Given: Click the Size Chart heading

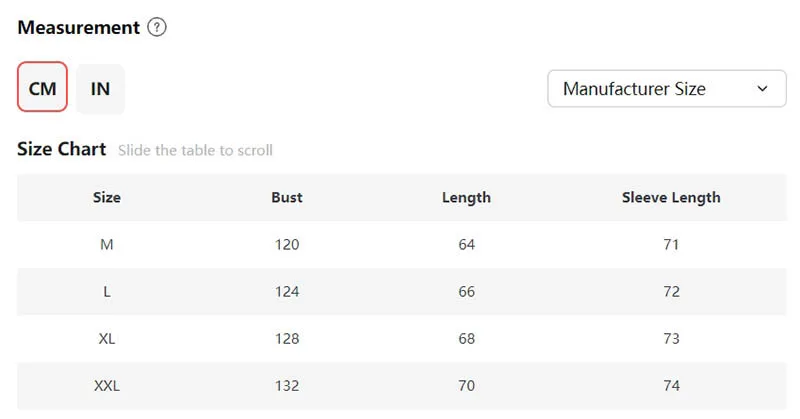Looking at the screenshot, I should (62, 149).
